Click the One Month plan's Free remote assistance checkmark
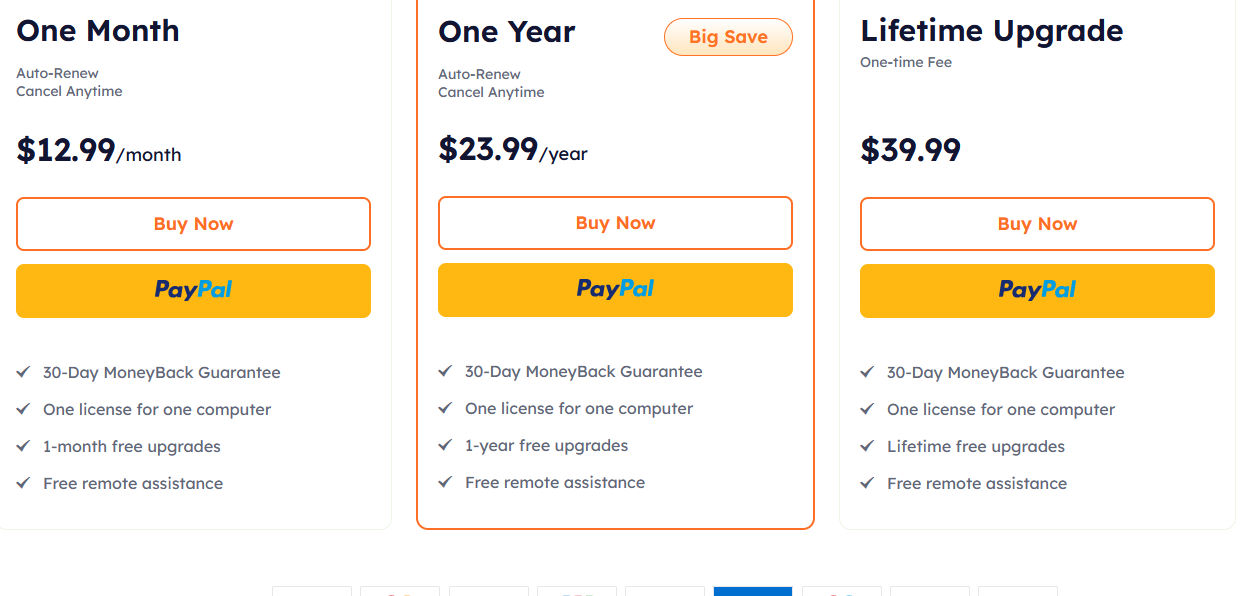 [23, 483]
